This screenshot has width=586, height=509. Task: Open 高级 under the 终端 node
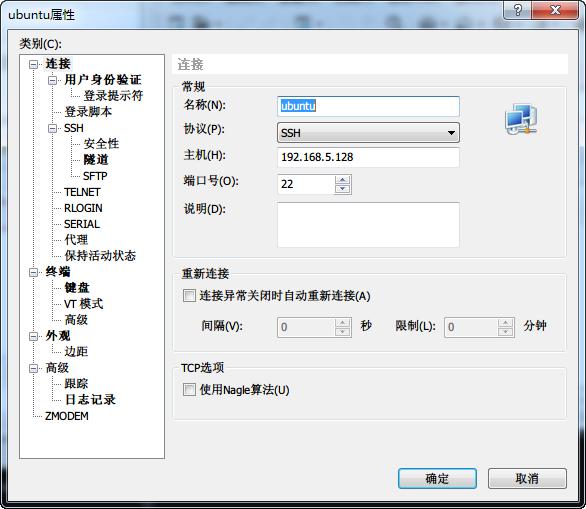(76, 320)
